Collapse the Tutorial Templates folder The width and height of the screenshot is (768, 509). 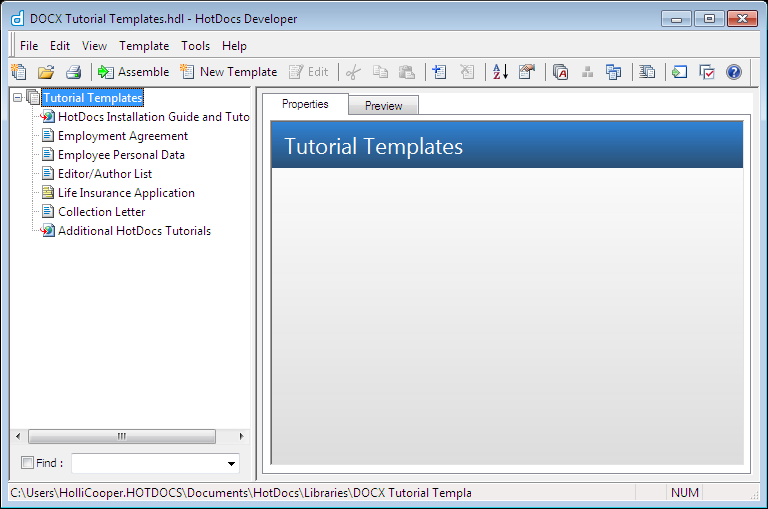pos(18,97)
